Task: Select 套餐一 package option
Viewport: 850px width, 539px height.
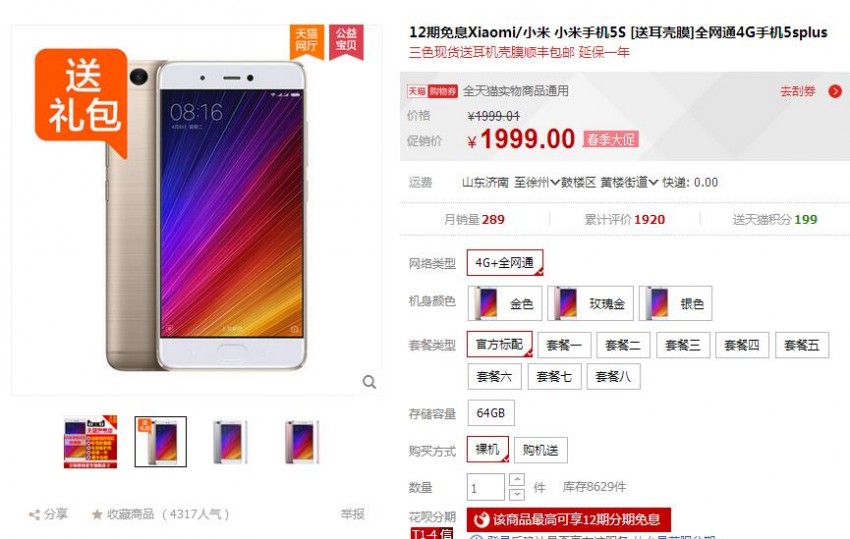Action: 564,345
